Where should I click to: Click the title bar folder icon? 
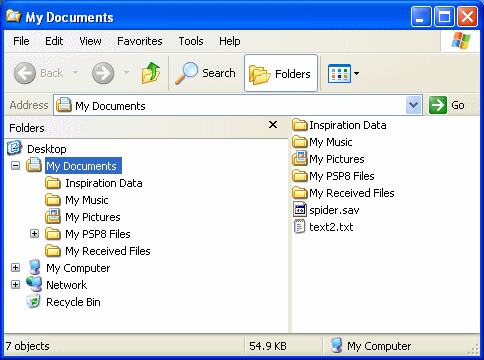tap(14, 16)
